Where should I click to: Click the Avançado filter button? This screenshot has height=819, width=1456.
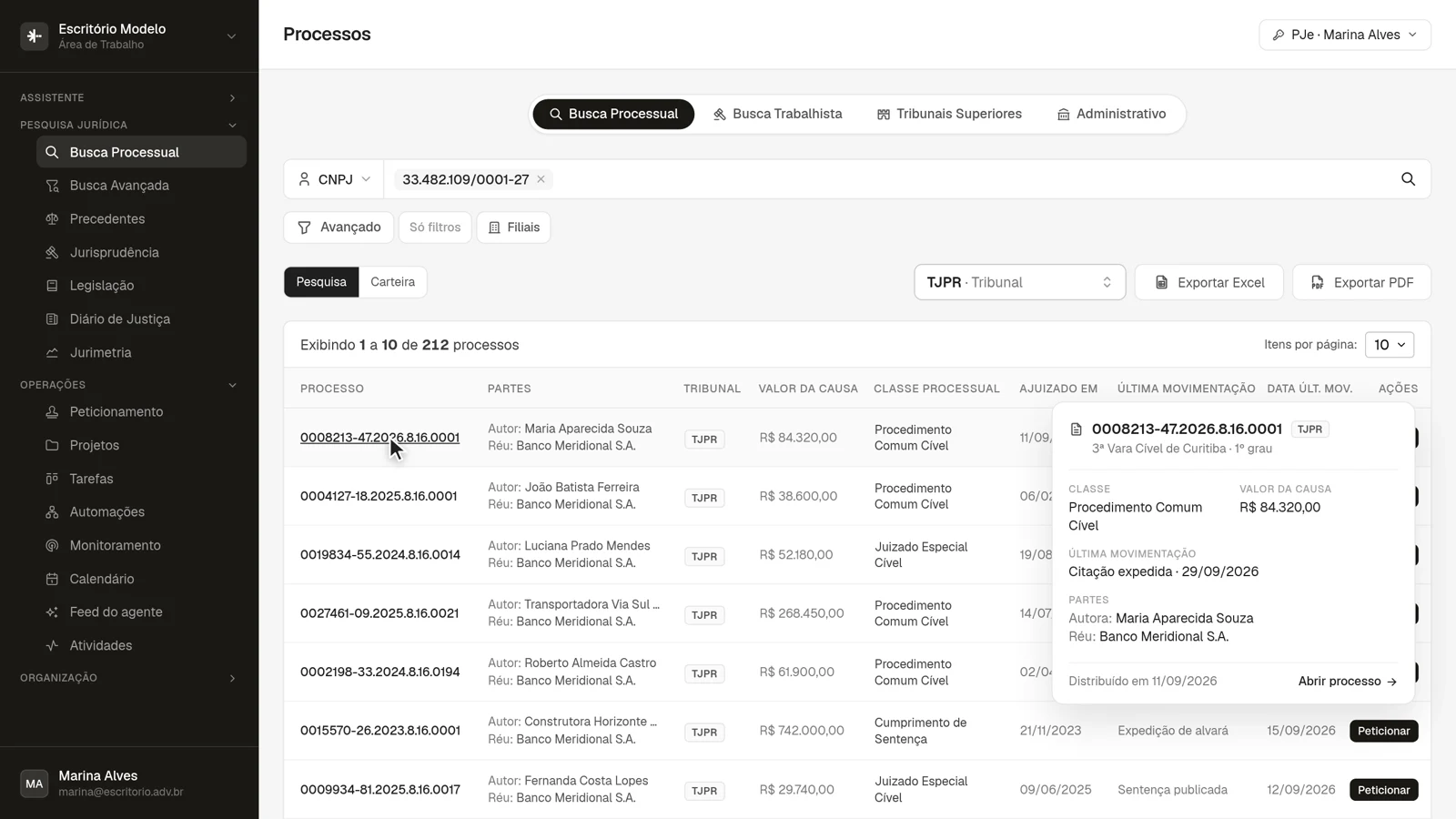[x=339, y=227]
